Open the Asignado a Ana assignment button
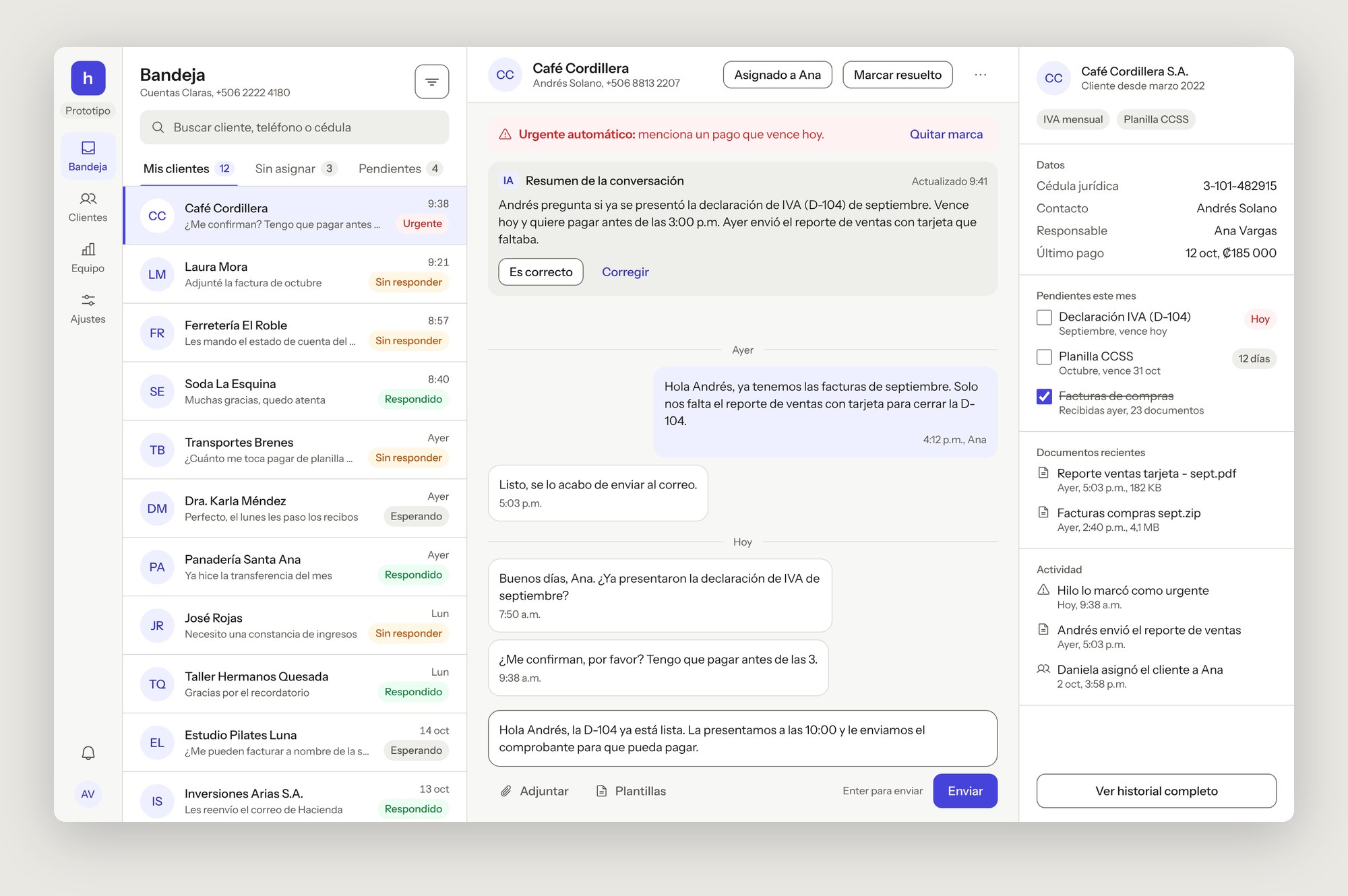Image resolution: width=1348 pixels, height=896 pixels. tap(777, 75)
